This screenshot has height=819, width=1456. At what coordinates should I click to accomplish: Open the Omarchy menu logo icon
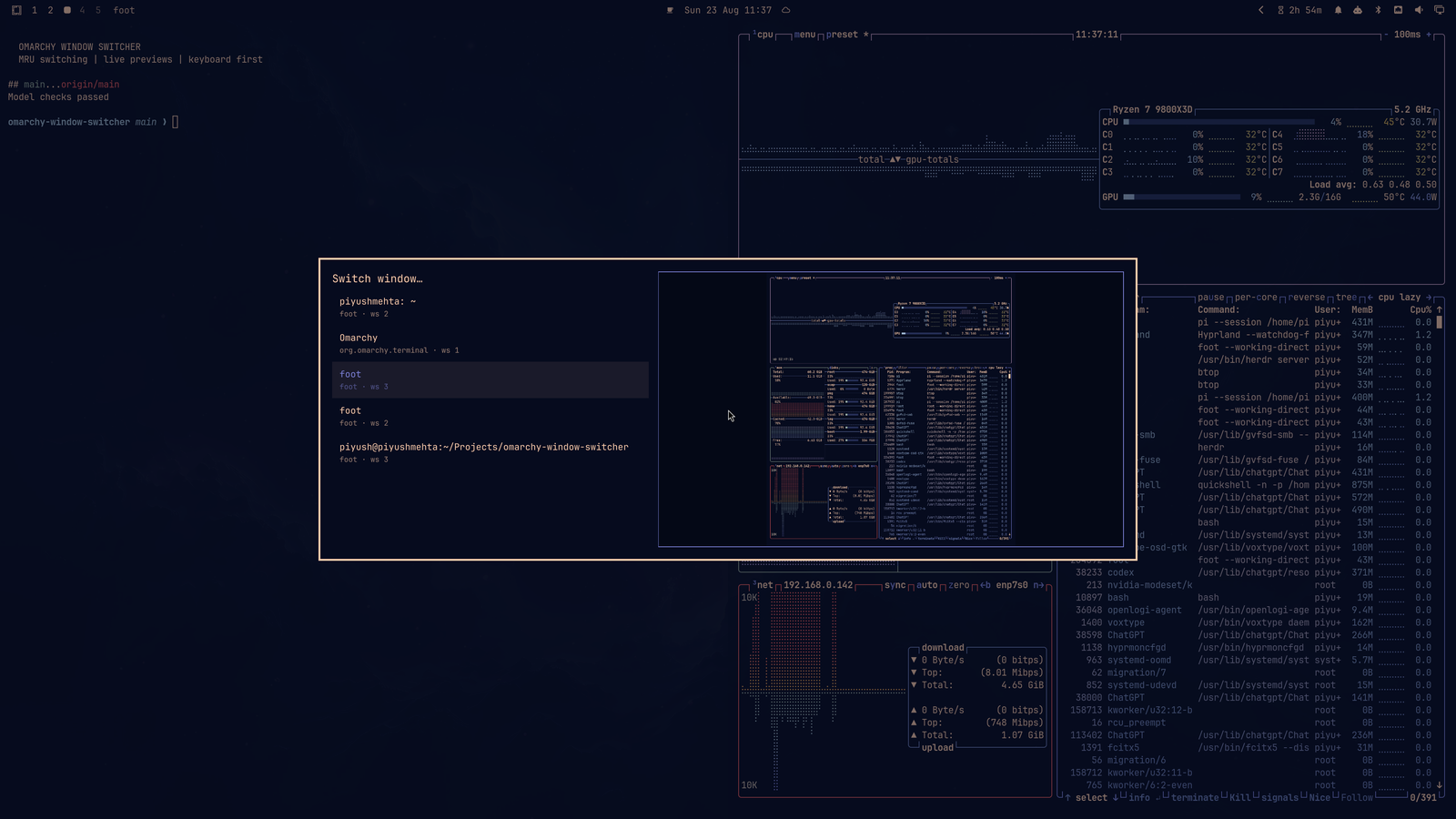coord(16,10)
